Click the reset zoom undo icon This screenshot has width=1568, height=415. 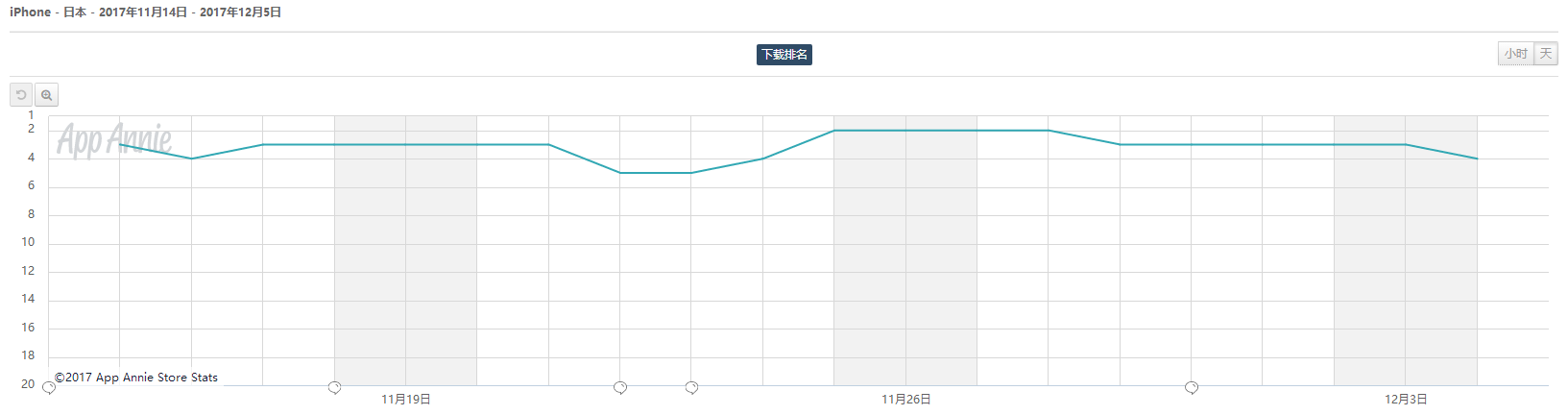click(x=21, y=95)
